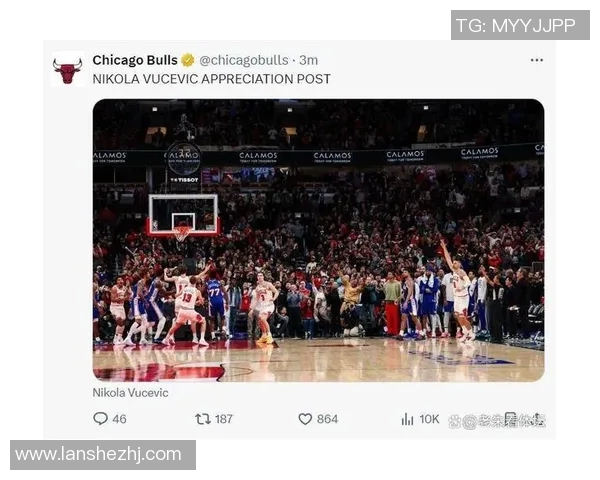The height and width of the screenshot is (480, 600).
Task: Open the Bulls logo profile avatar
Action: (x=68, y=70)
